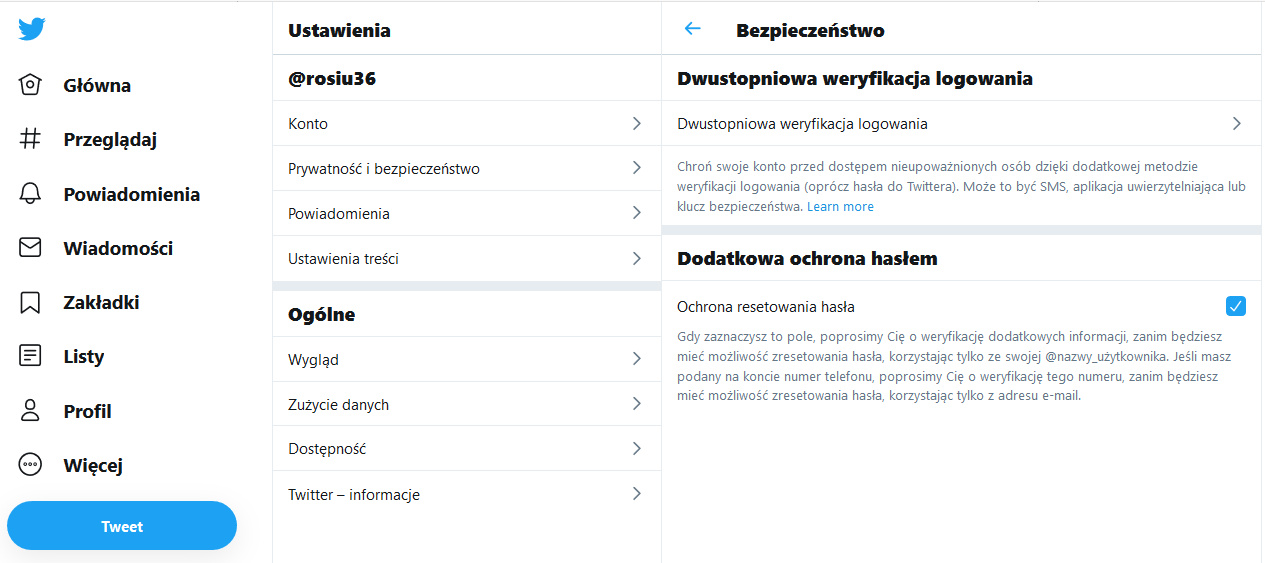Select Ustawienia treści menu item
This screenshot has width=1265, height=563.
343,259
